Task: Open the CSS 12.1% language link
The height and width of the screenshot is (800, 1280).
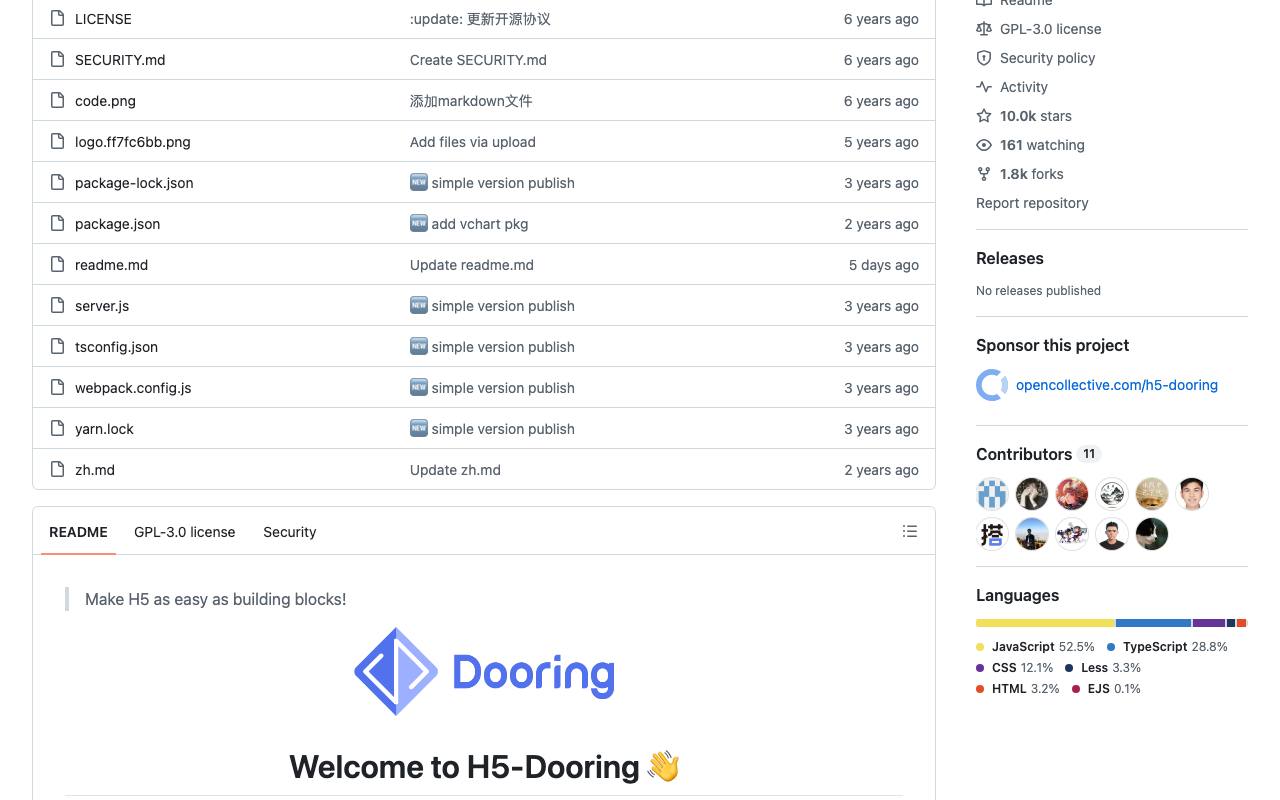Action: (x=1014, y=668)
